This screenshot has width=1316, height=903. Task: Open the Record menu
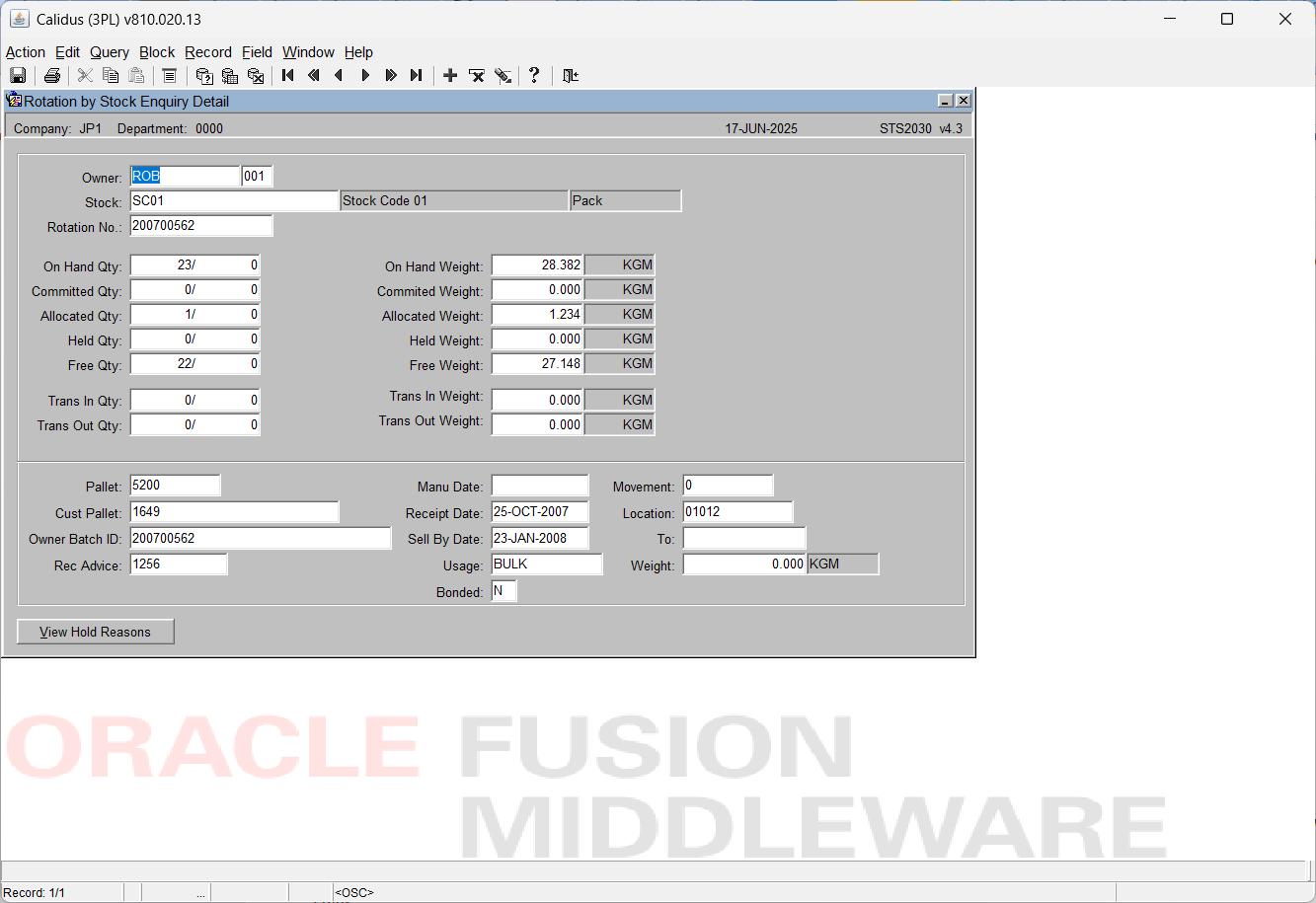208,52
